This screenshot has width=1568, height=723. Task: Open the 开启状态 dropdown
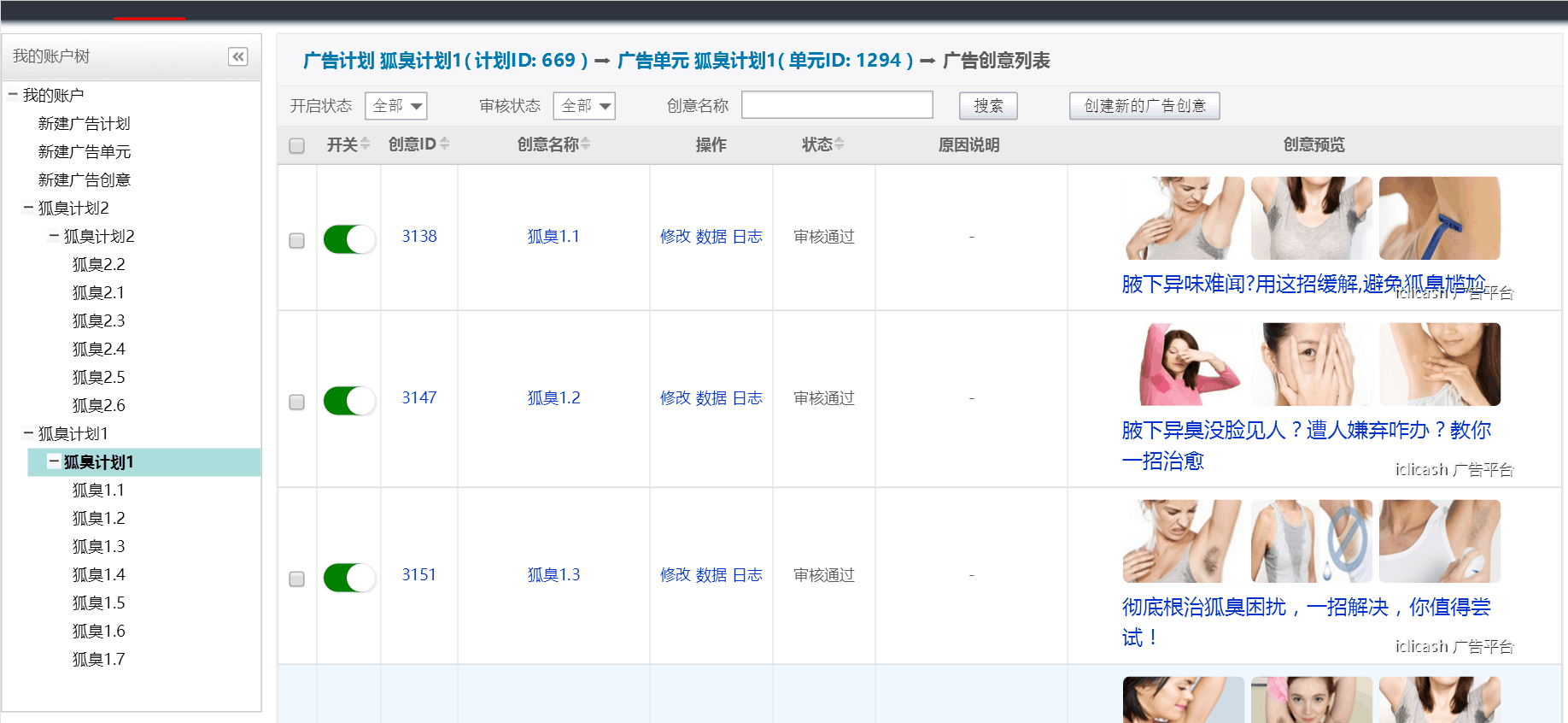coord(395,106)
